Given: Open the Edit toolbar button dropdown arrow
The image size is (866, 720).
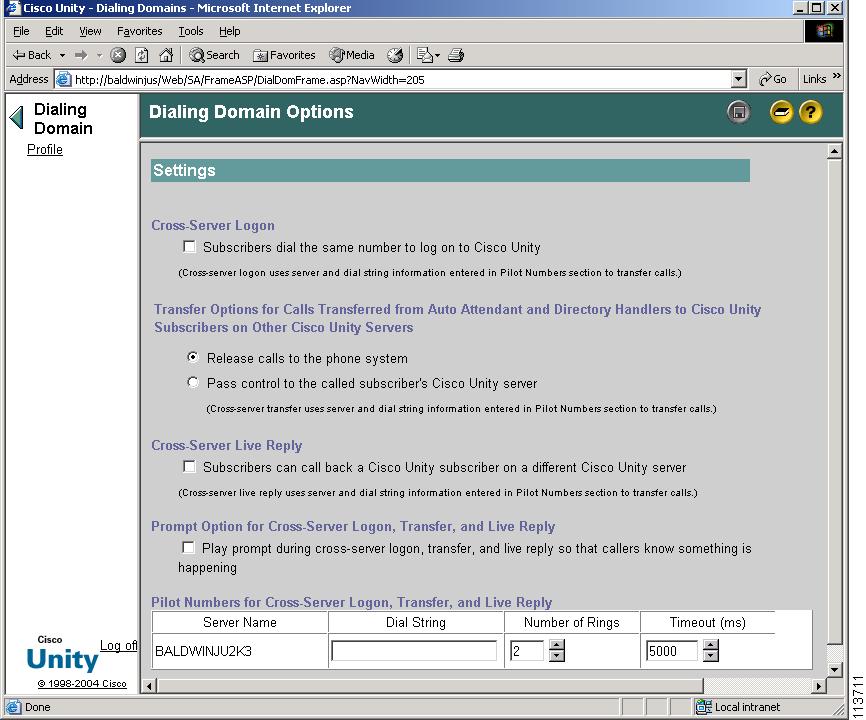Looking at the screenshot, I should tap(437, 55).
